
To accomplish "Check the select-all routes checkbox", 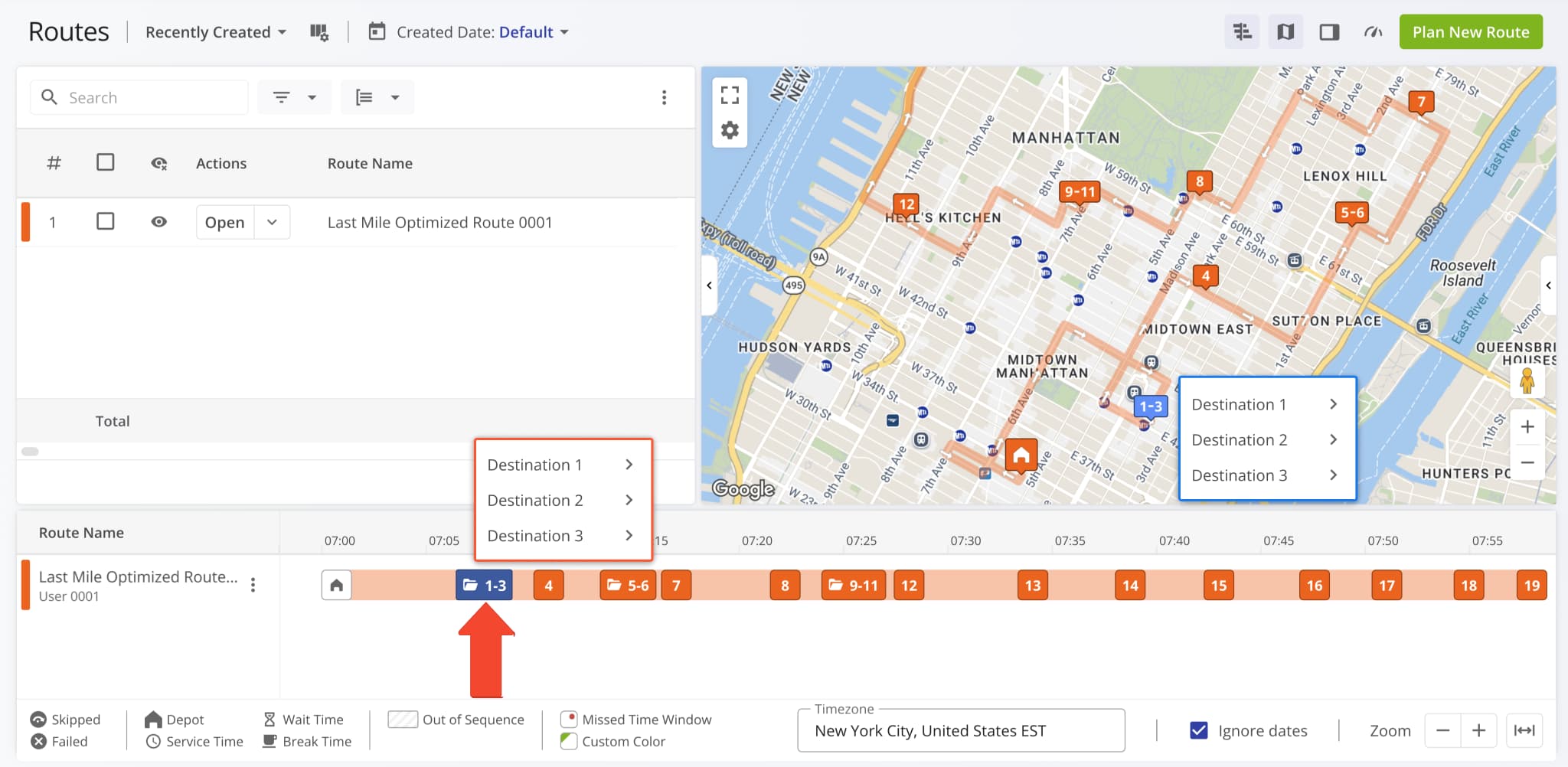I will pyautogui.click(x=106, y=162).
